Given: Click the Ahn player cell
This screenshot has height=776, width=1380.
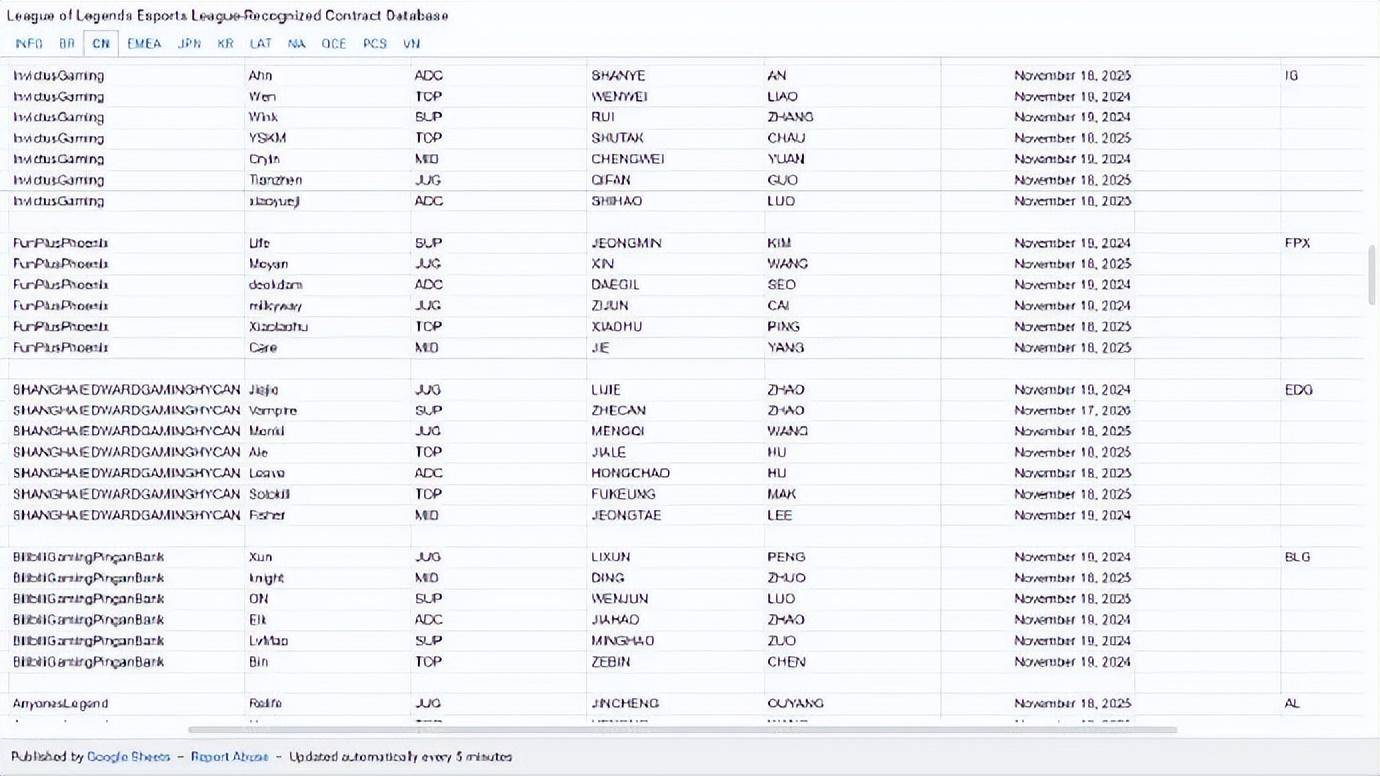Looking at the screenshot, I should (328, 76).
